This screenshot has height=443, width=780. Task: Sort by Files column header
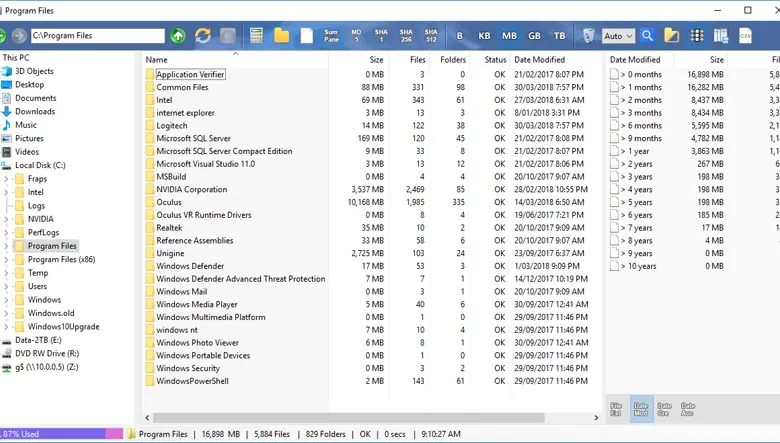click(418, 60)
